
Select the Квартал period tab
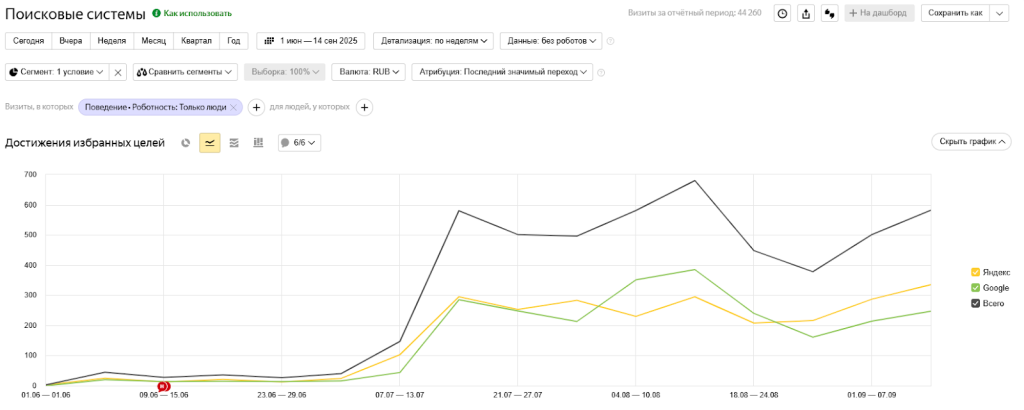196,41
